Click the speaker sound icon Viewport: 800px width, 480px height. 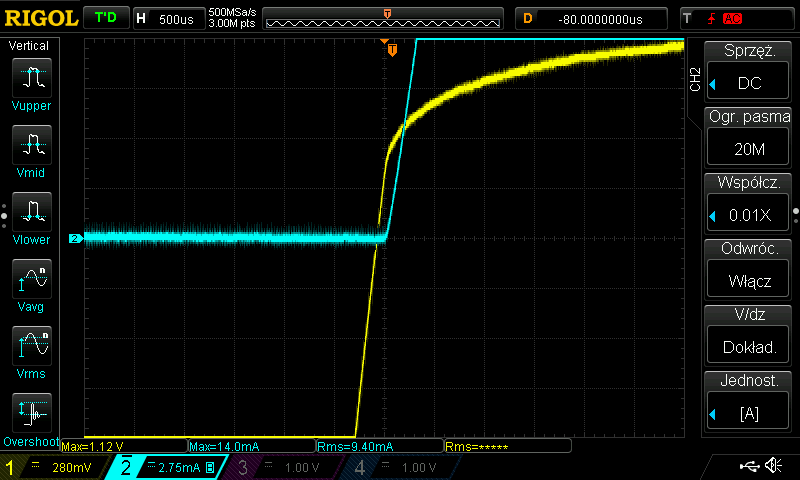coord(773,465)
